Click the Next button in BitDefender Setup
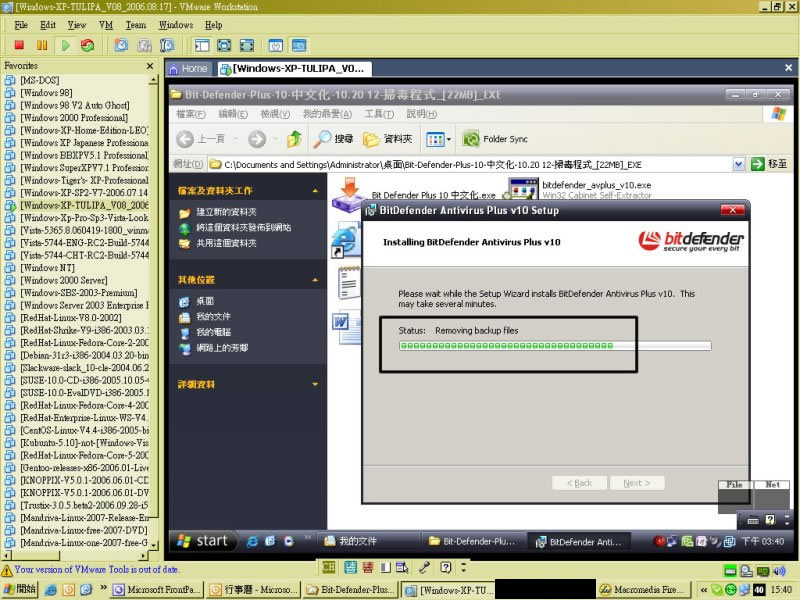The width and height of the screenshot is (800, 600). (x=637, y=483)
